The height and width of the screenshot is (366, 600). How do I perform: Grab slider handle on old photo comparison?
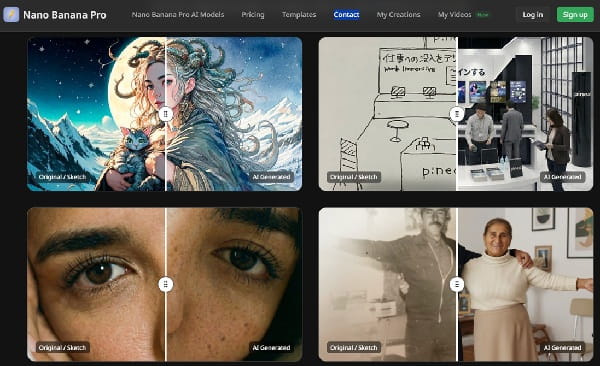tap(457, 284)
